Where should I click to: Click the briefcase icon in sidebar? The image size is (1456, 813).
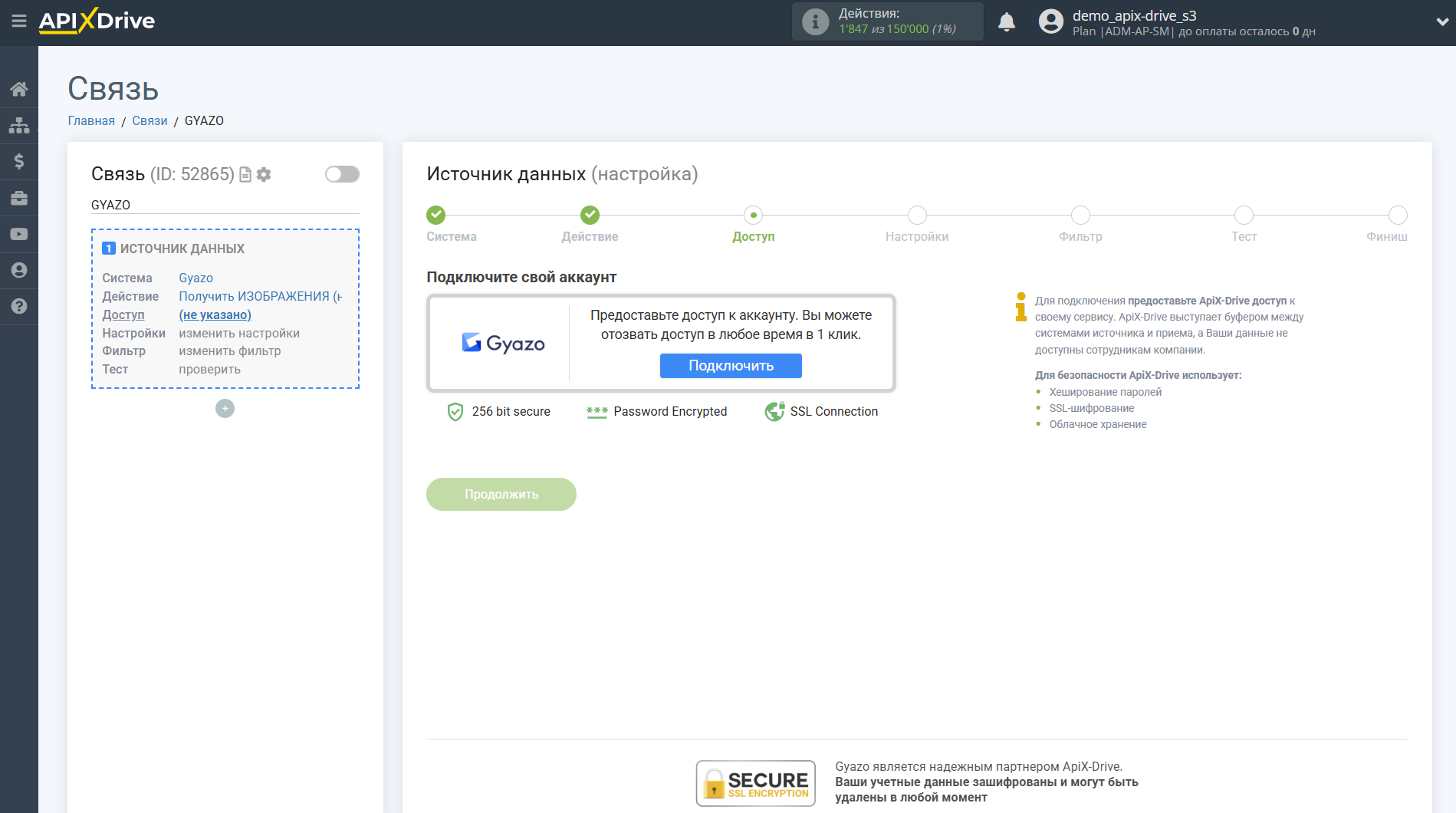click(x=19, y=198)
